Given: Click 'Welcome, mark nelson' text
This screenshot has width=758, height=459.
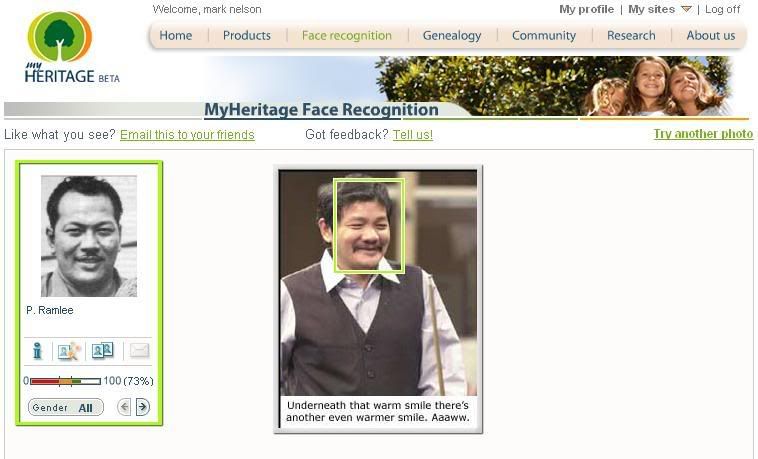Looking at the screenshot, I should [x=207, y=9].
